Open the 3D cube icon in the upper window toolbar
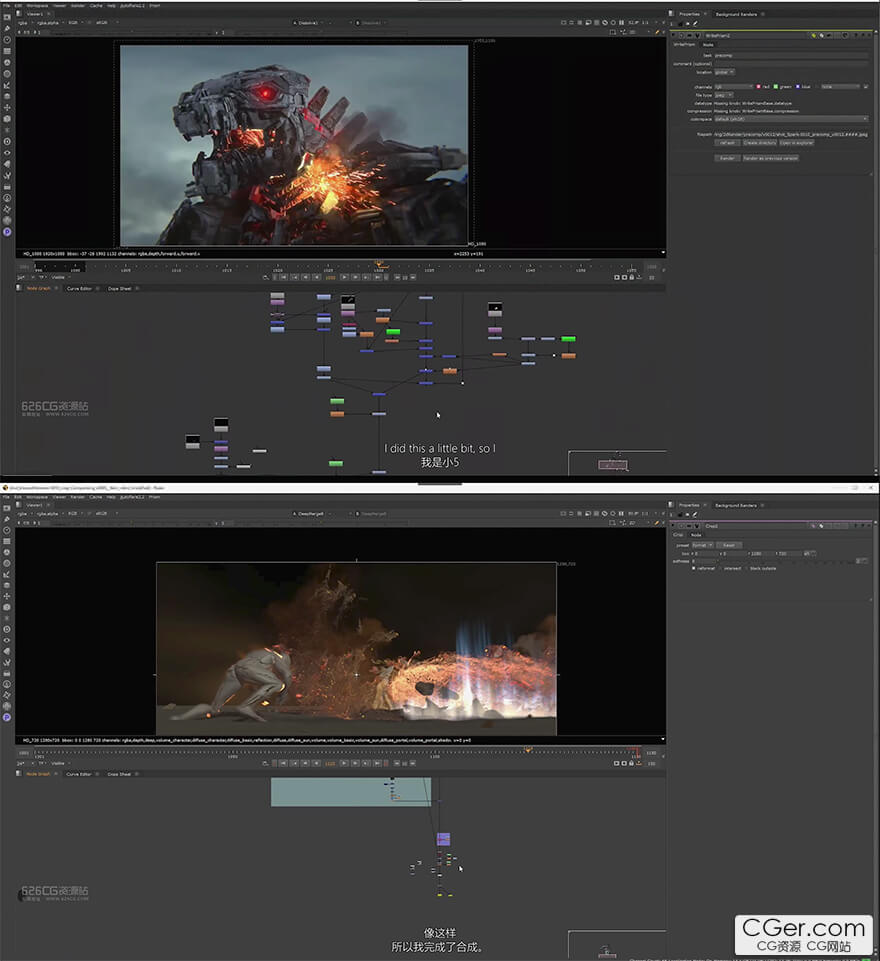 7,119
